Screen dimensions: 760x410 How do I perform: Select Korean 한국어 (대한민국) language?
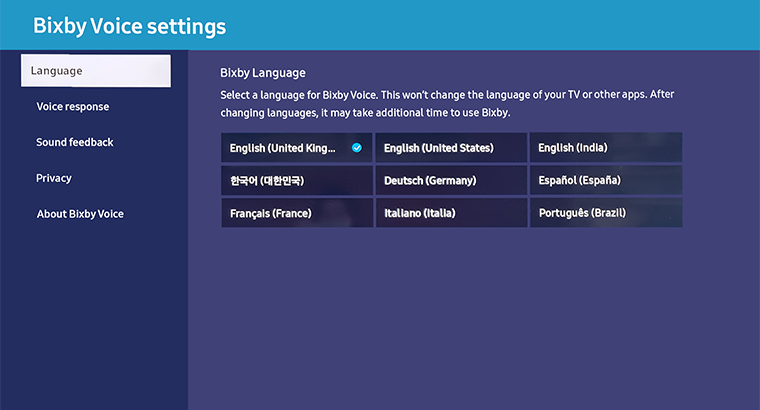click(x=297, y=180)
